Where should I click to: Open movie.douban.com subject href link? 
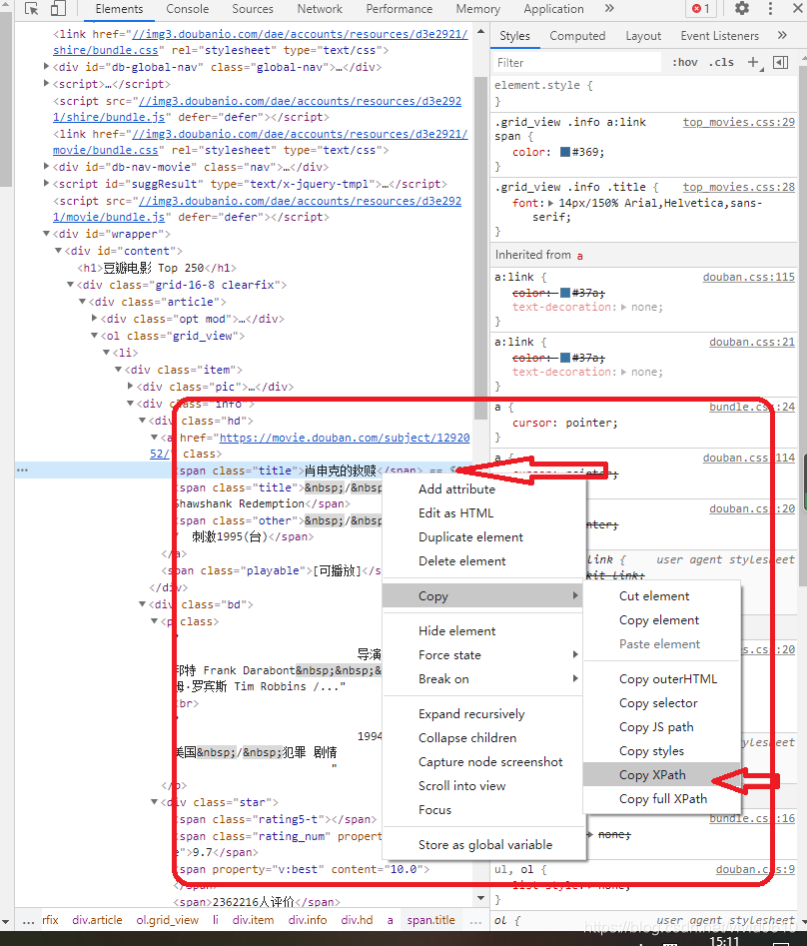(x=344, y=438)
